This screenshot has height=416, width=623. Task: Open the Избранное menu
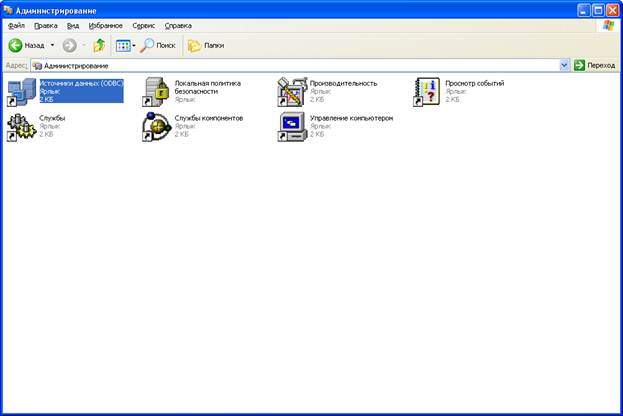pos(106,25)
